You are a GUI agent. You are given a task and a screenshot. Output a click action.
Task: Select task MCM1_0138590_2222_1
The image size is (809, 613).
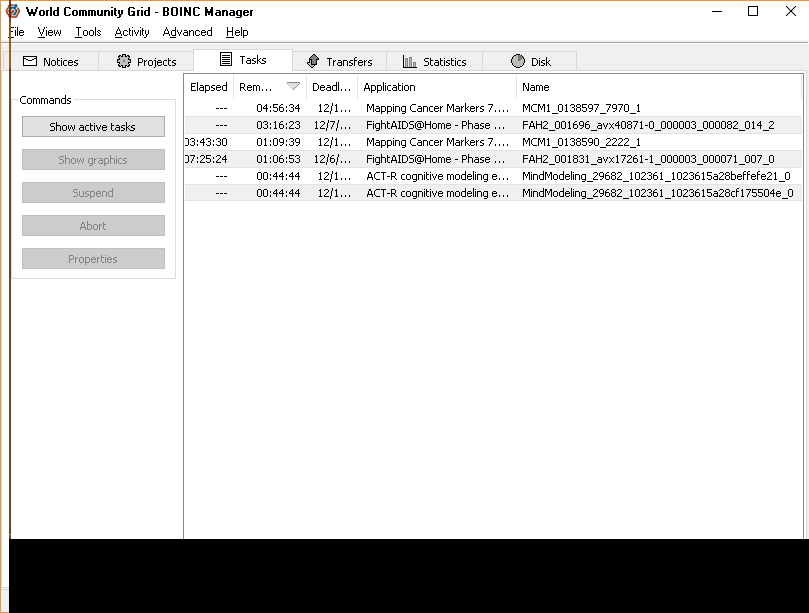[x=493, y=142]
